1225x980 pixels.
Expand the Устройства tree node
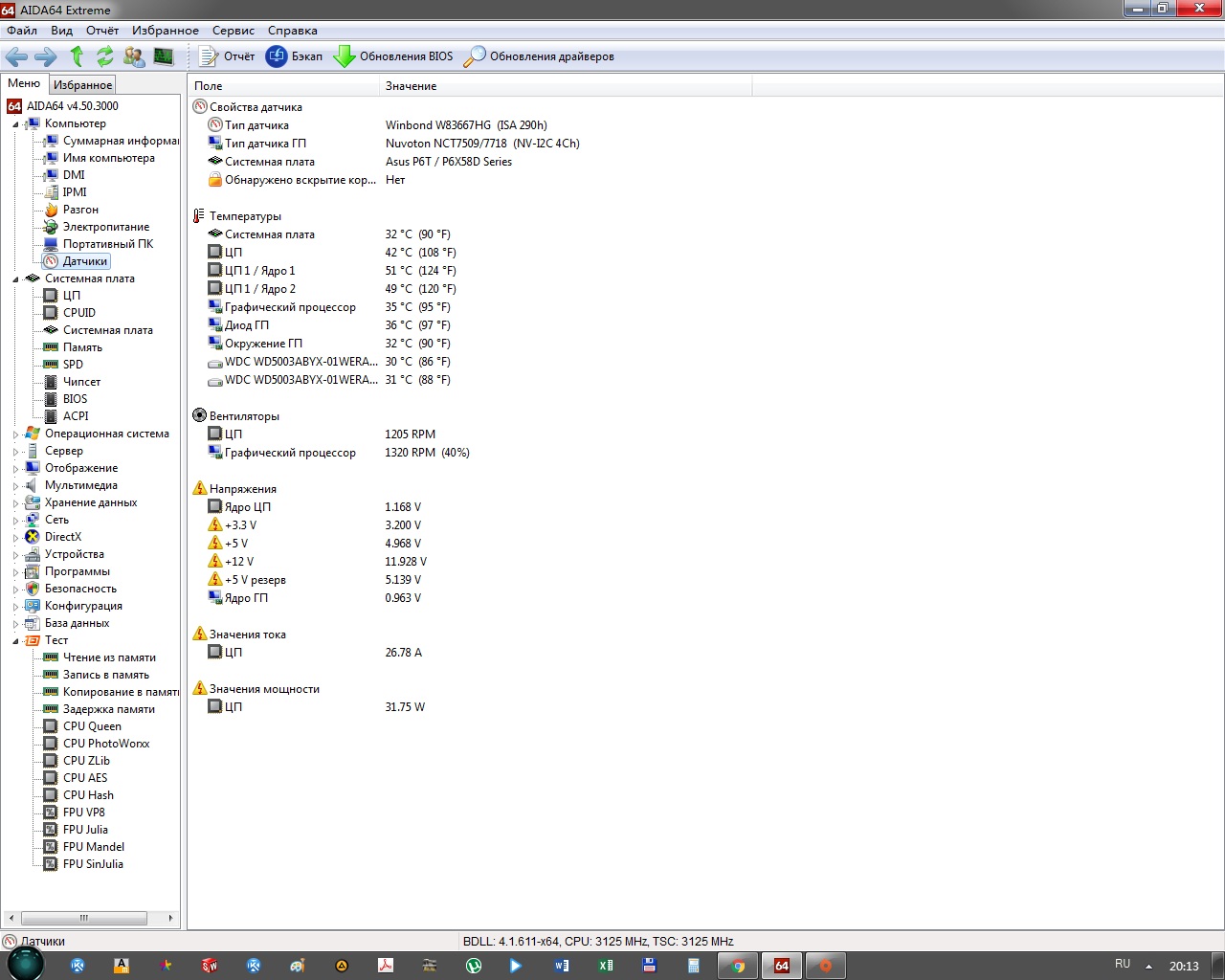point(15,555)
